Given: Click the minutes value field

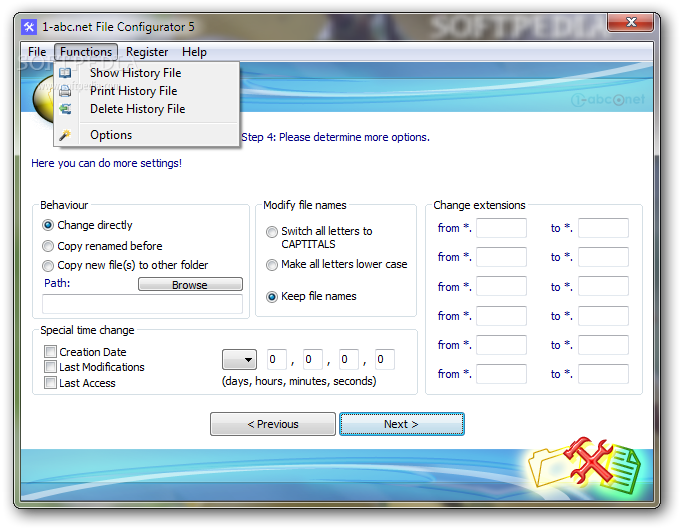Looking at the screenshot, I should point(349,360).
